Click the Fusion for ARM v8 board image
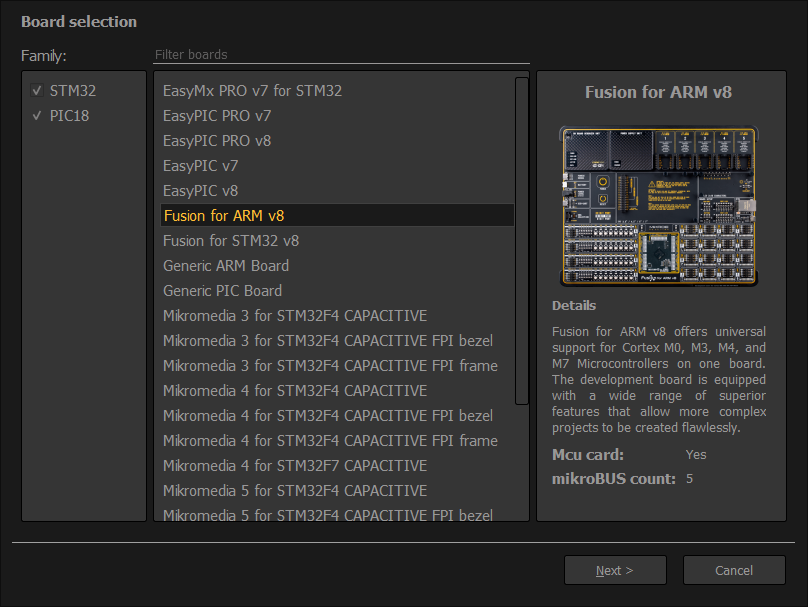Screen dimensions: 808x607 659,206
